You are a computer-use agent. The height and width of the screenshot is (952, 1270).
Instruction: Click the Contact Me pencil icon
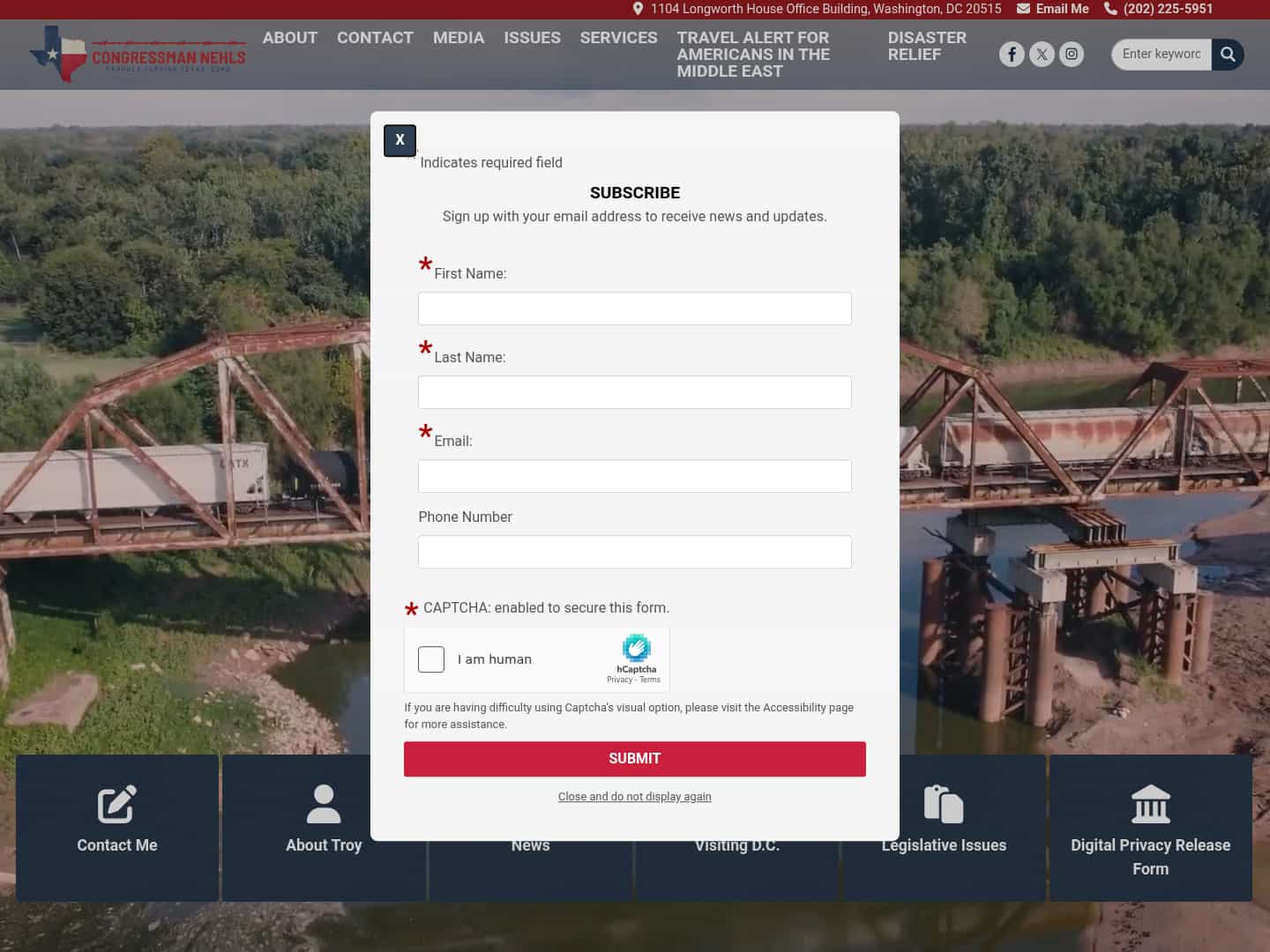117,804
